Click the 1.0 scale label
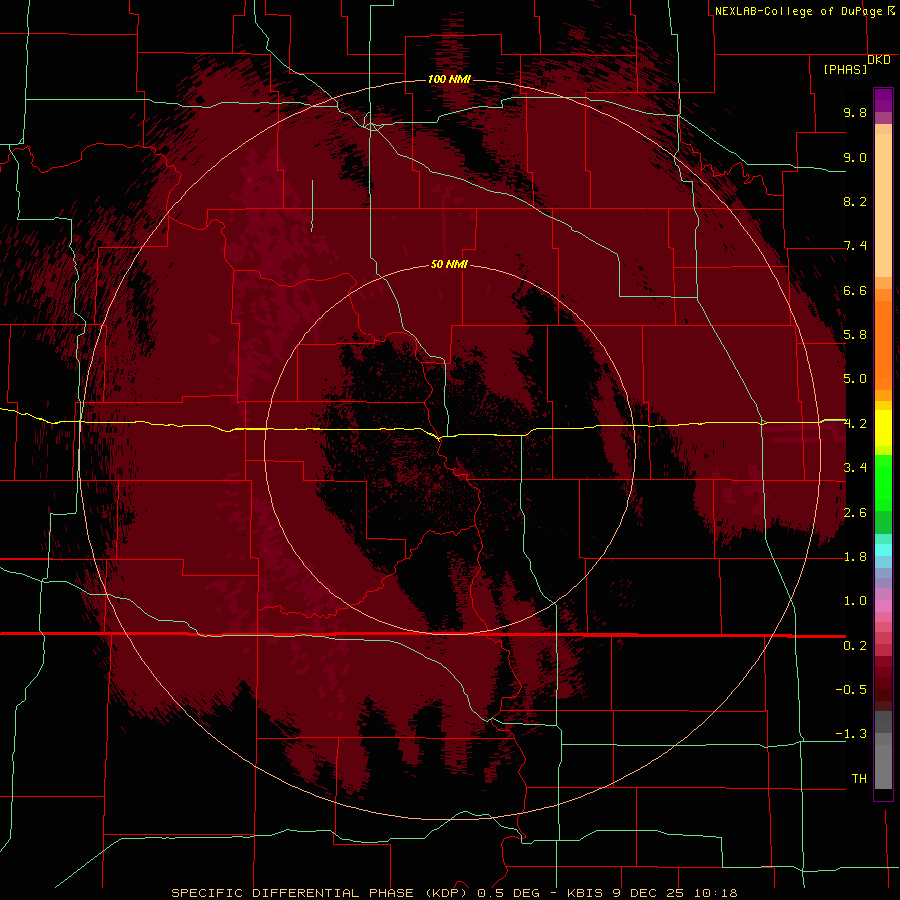Image resolution: width=900 pixels, height=900 pixels. (x=855, y=601)
